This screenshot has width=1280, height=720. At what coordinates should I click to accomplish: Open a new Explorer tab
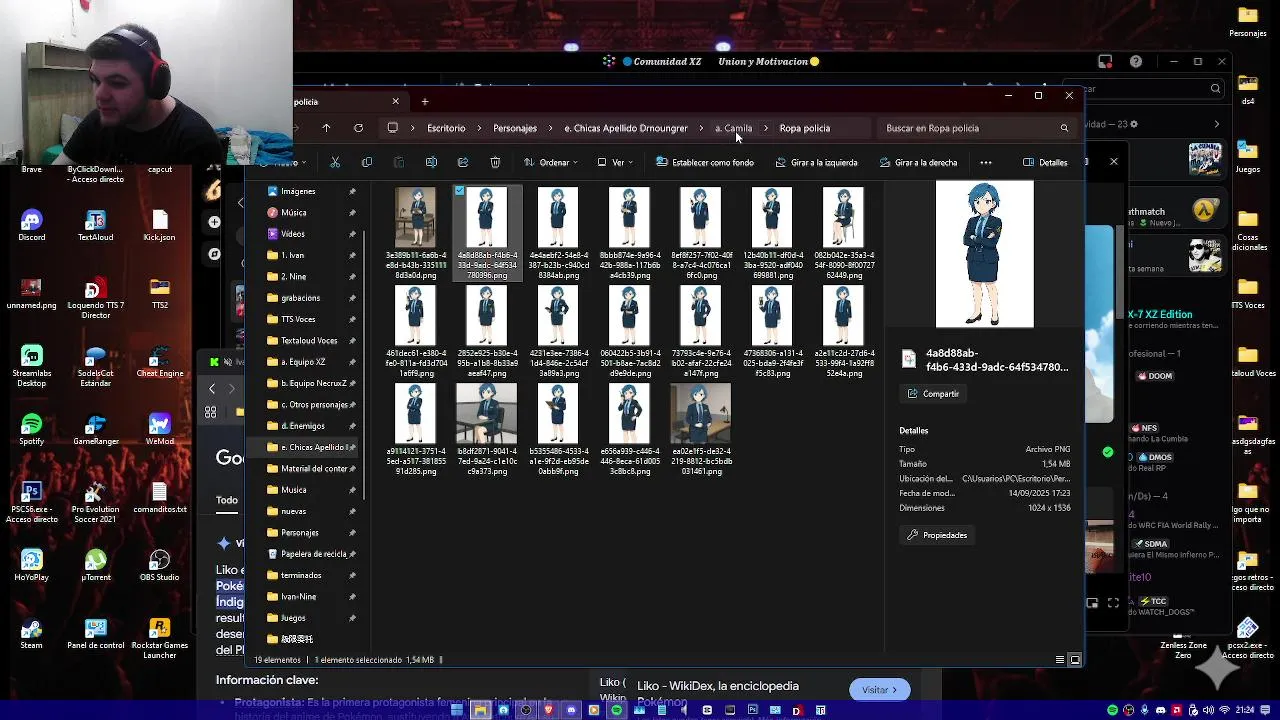click(x=424, y=101)
